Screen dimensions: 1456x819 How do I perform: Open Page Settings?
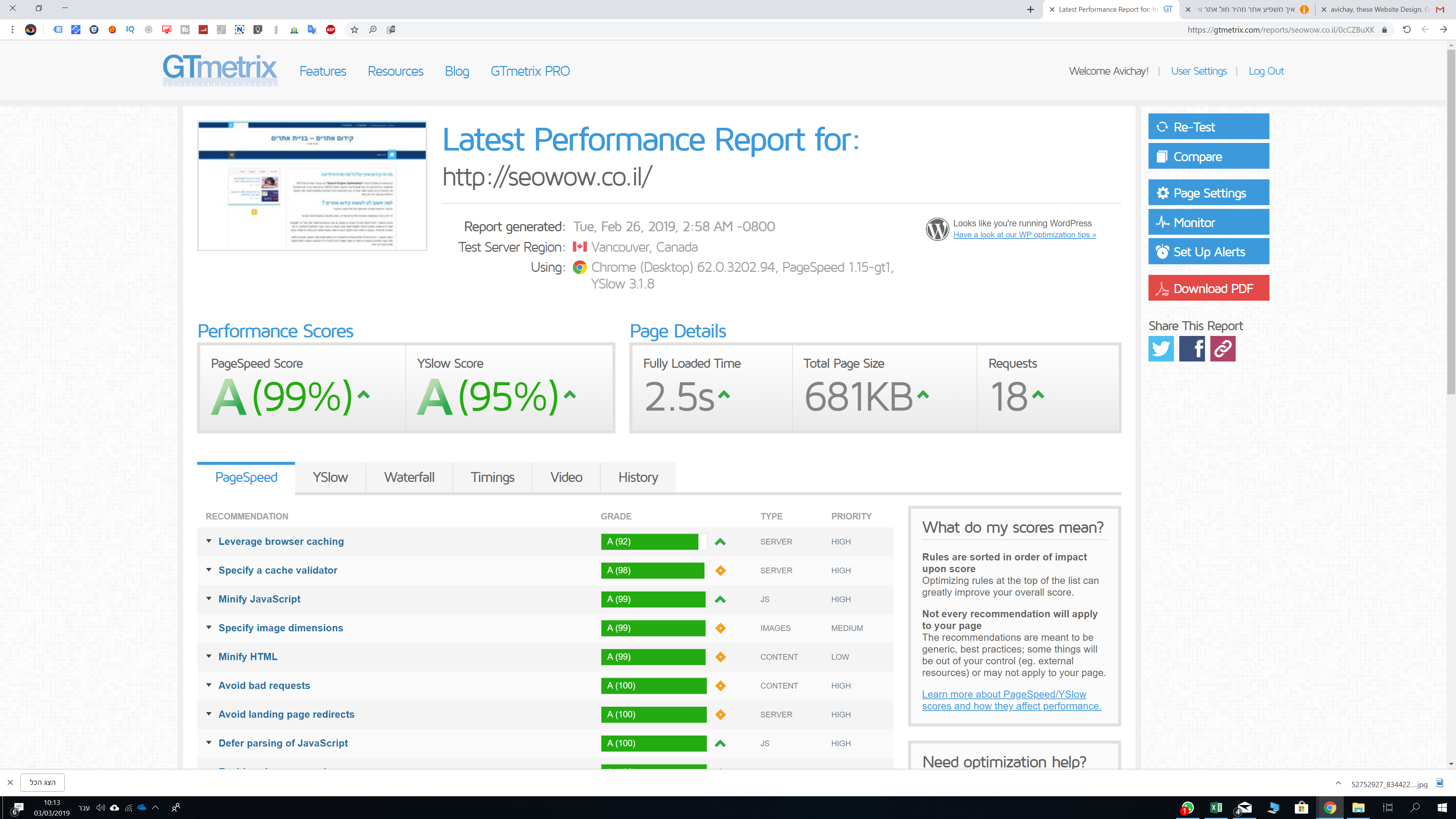pyautogui.click(x=1208, y=193)
